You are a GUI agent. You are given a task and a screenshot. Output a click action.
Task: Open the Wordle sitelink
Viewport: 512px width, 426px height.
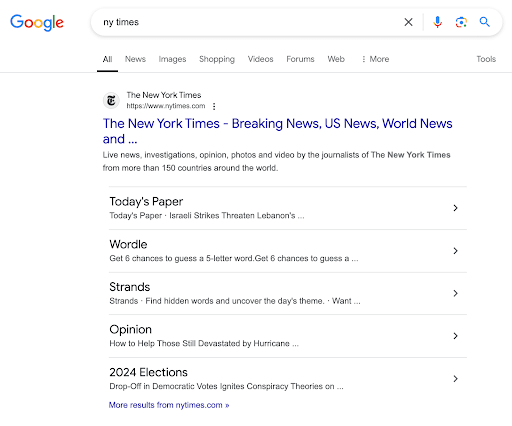tap(128, 244)
